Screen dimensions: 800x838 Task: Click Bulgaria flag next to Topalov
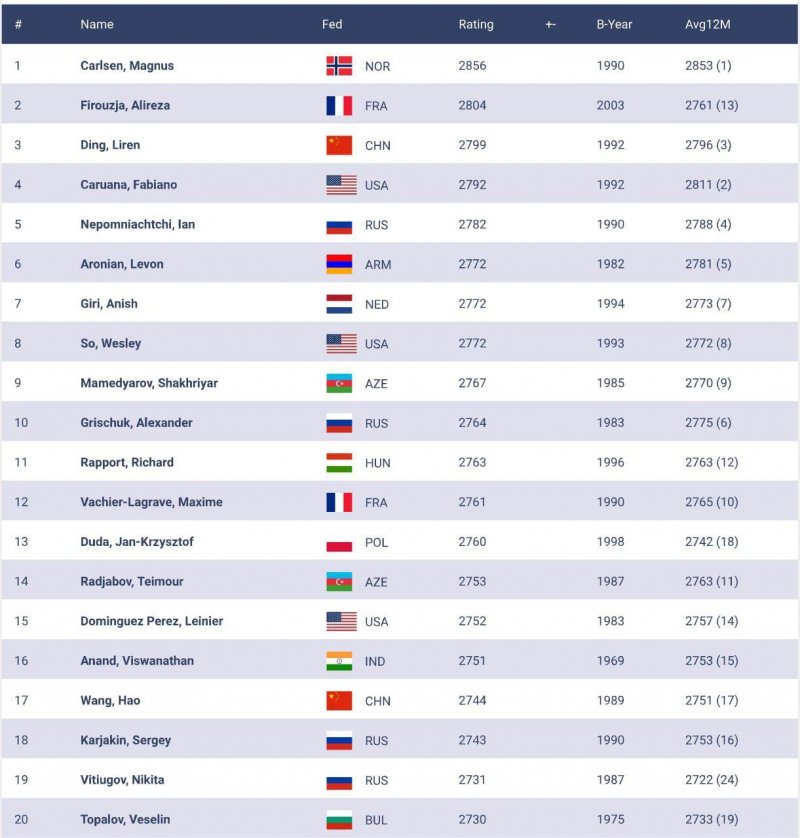point(339,820)
